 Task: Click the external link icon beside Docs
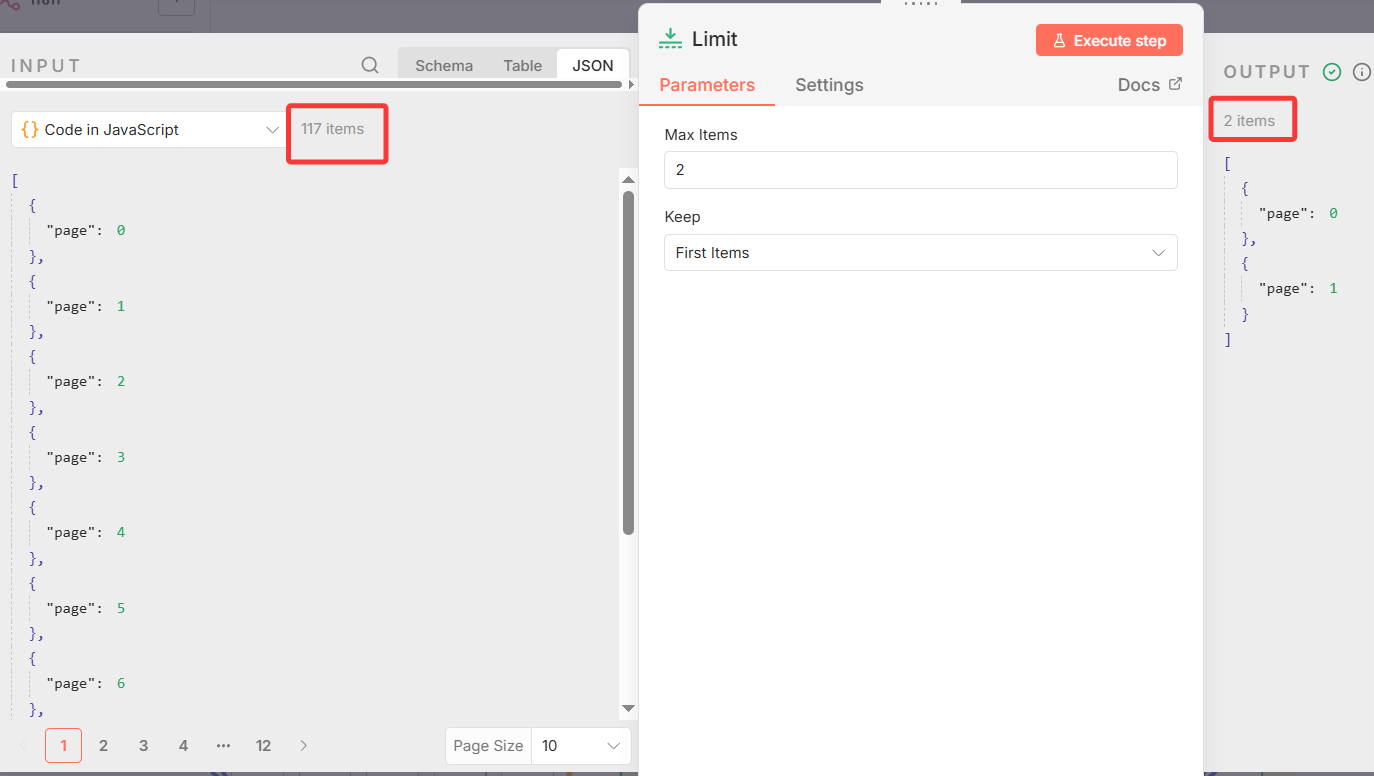[1175, 85]
